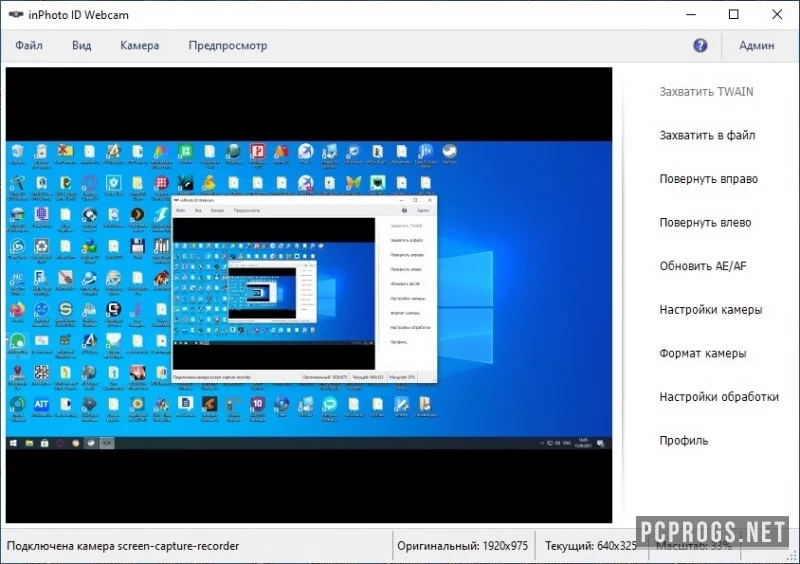Viewport: 800px width, 564px height.
Task: Click Обновить AE/AF
Action: click(x=703, y=266)
